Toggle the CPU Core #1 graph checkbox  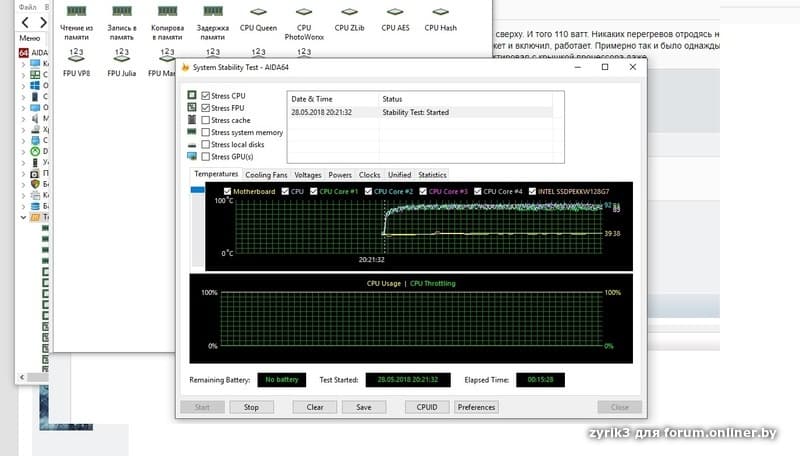pos(314,191)
